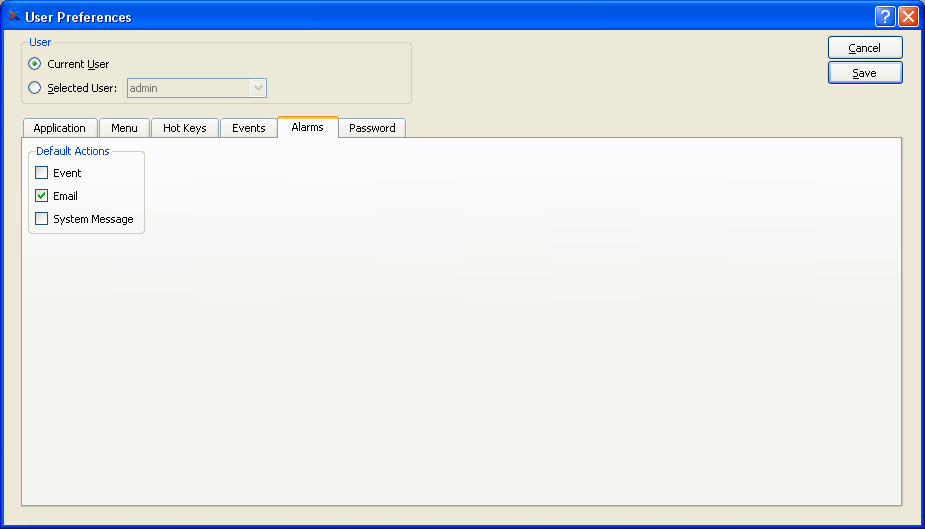Click the User group label

[40, 42]
